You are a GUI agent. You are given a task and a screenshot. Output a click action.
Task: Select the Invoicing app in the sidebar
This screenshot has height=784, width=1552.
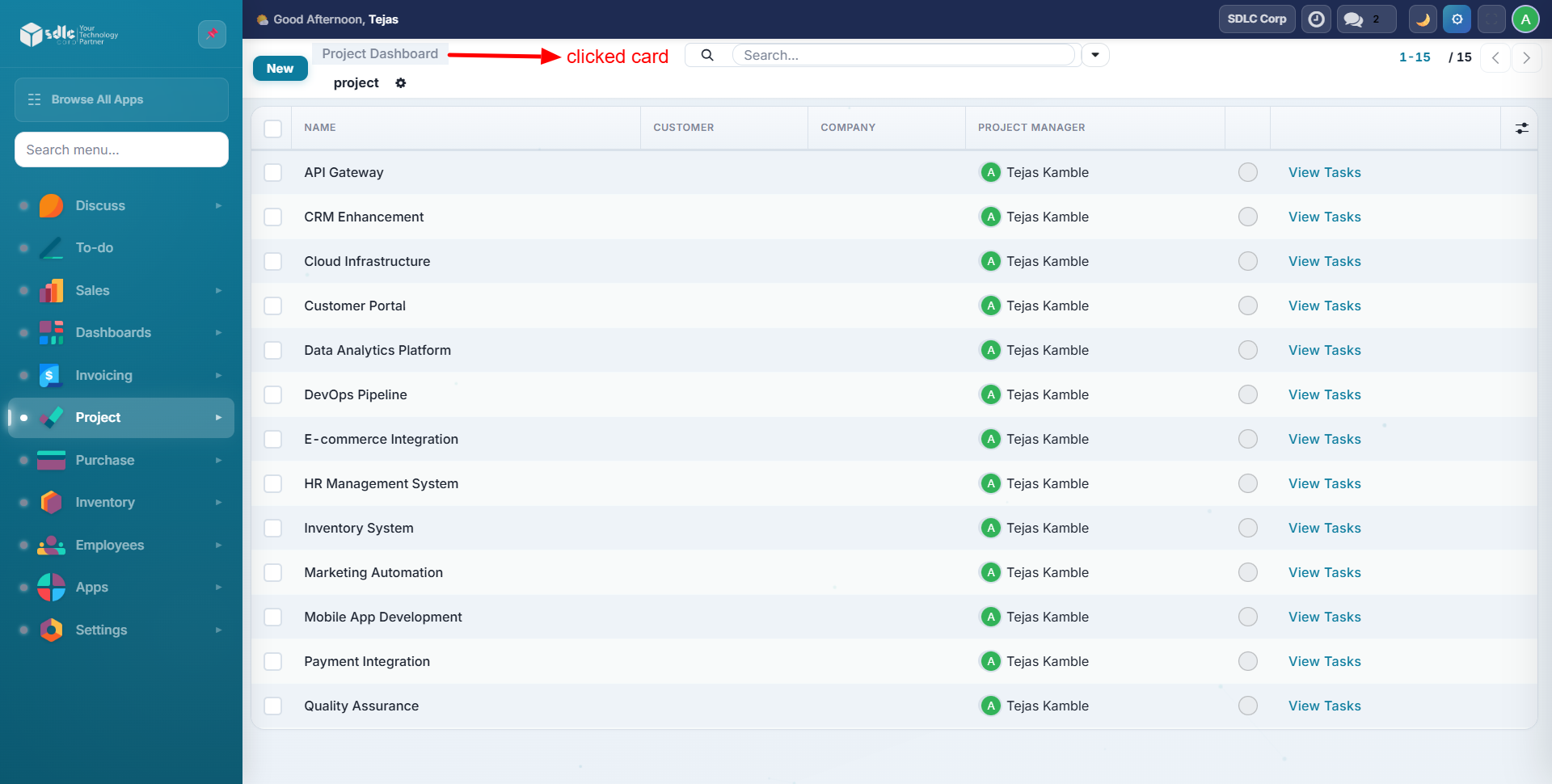[x=103, y=375]
